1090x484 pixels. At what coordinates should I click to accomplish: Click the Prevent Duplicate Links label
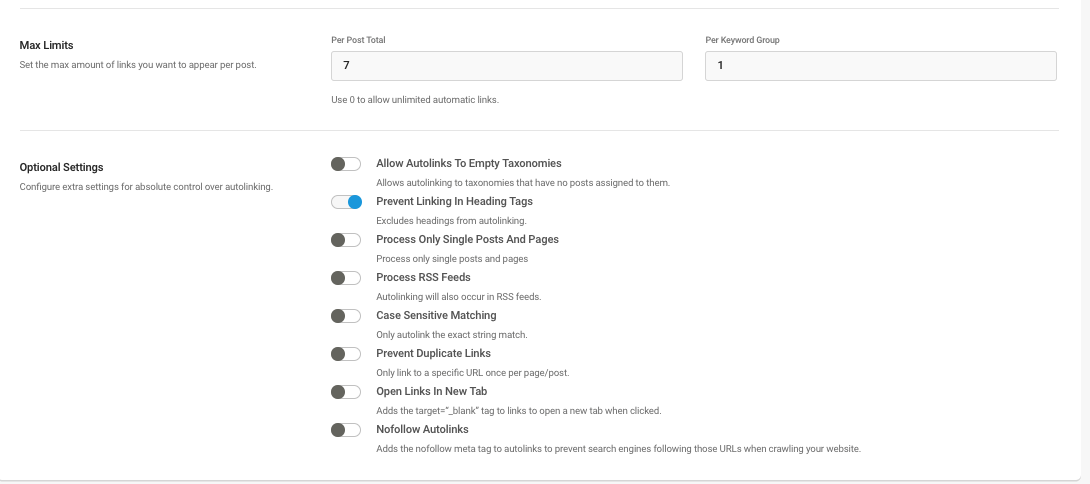point(433,353)
